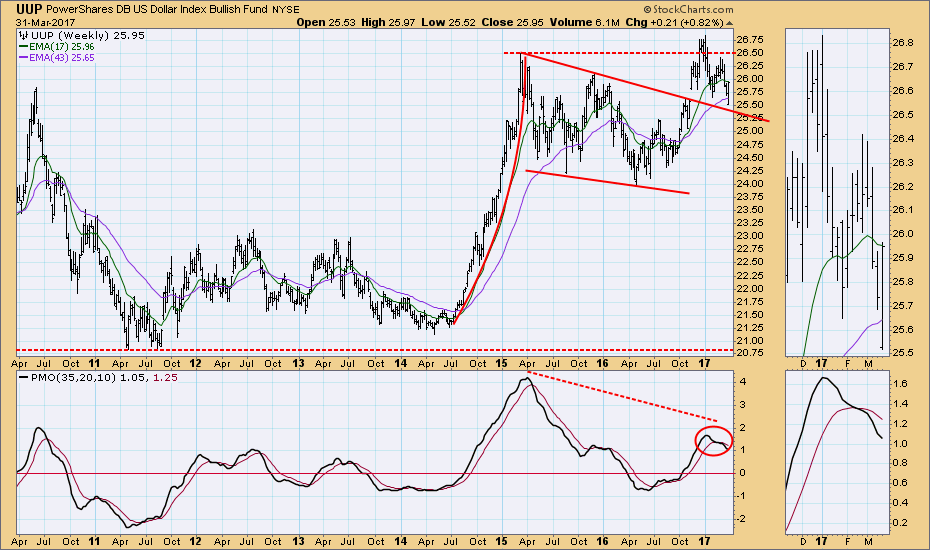Select the Volume 6.1M value
The image size is (930, 550).
[584, 23]
